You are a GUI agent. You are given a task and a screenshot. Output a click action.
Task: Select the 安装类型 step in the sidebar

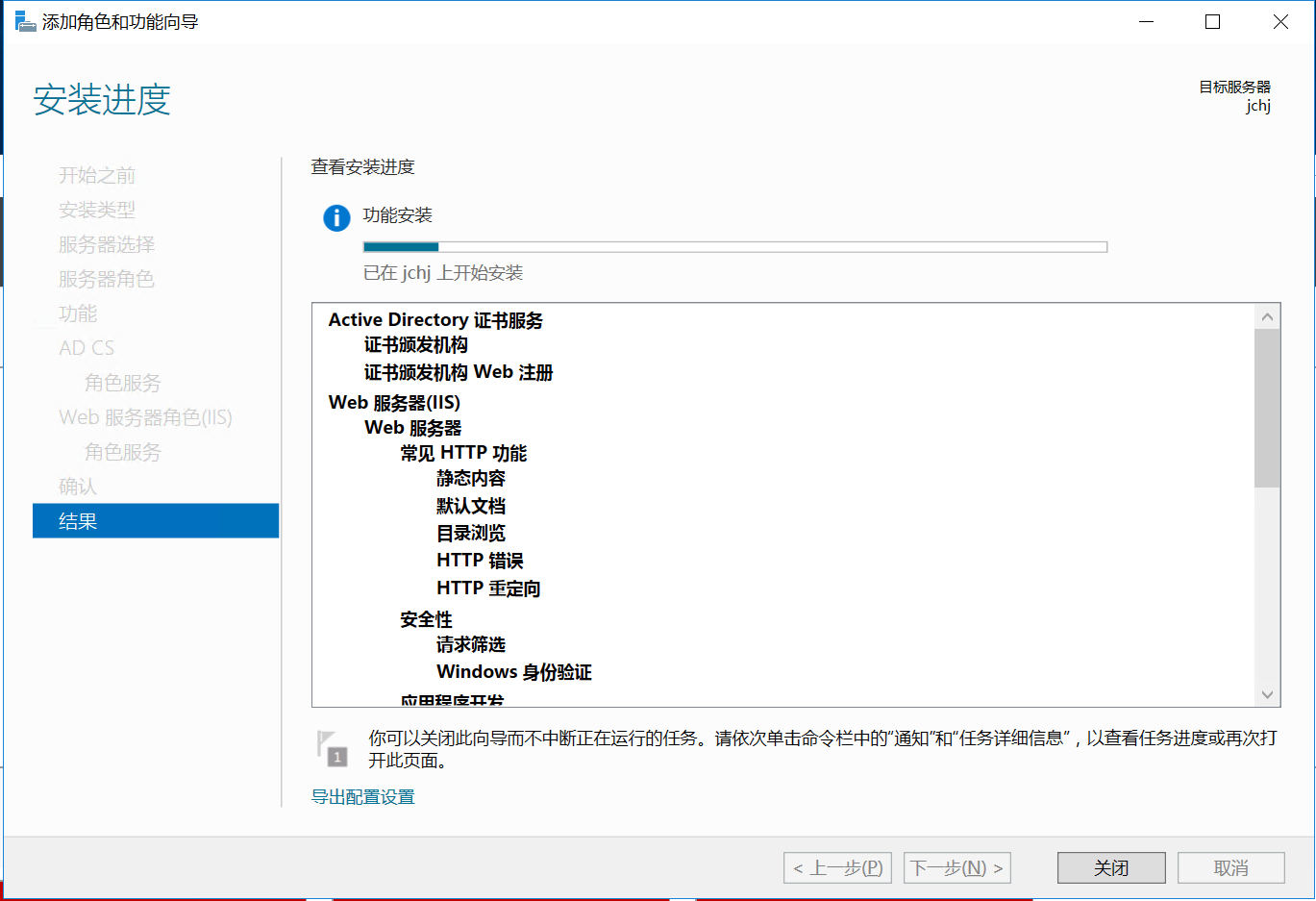pyautogui.click(x=97, y=210)
